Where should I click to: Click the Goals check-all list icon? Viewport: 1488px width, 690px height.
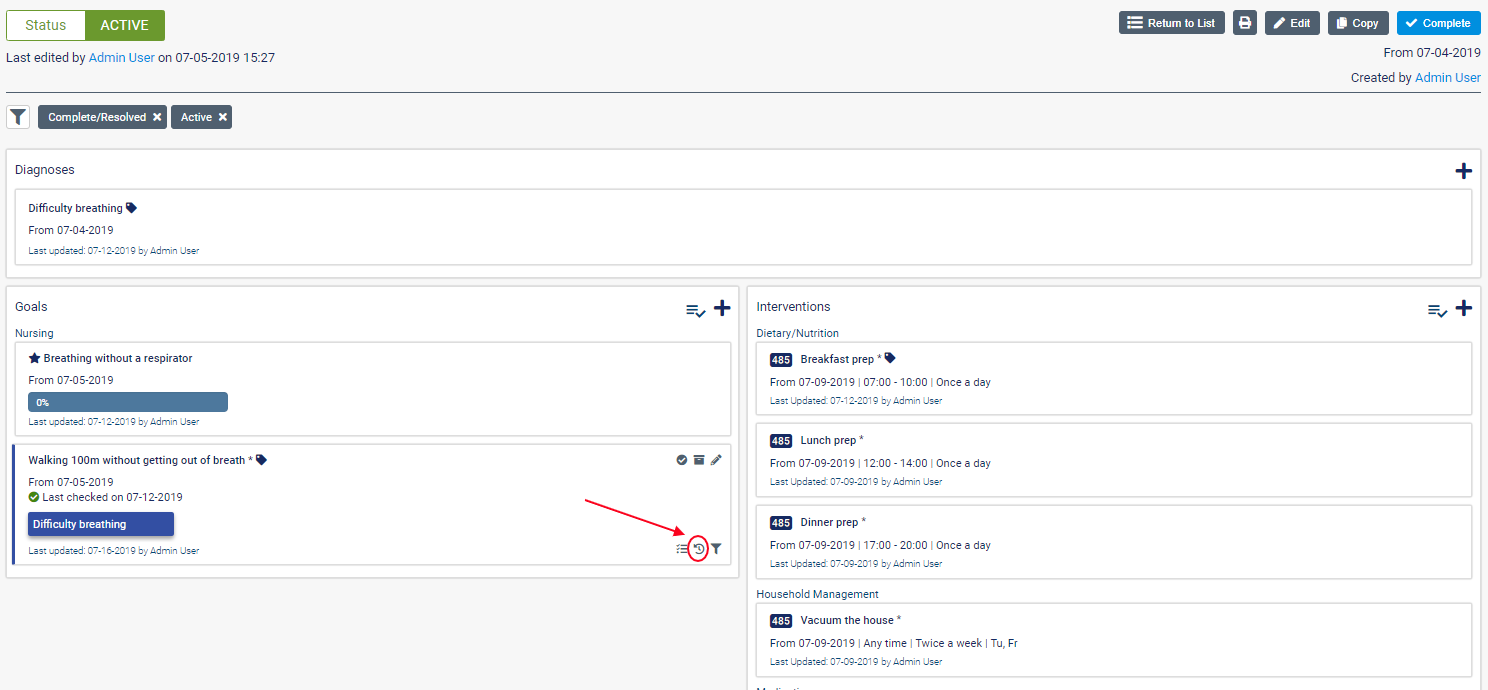[x=695, y=311]
